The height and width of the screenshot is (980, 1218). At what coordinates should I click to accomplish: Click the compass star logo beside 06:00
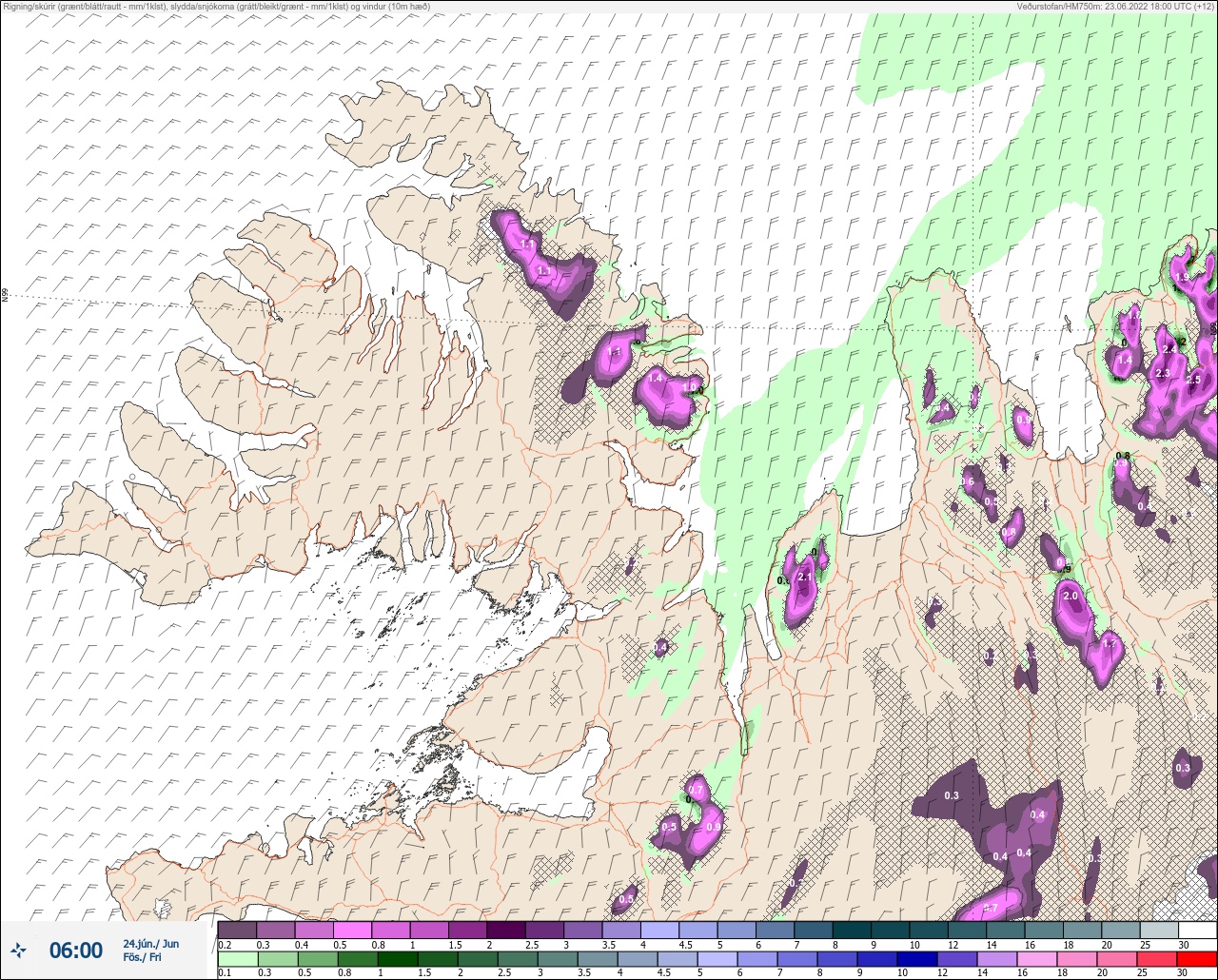[19, 950]
